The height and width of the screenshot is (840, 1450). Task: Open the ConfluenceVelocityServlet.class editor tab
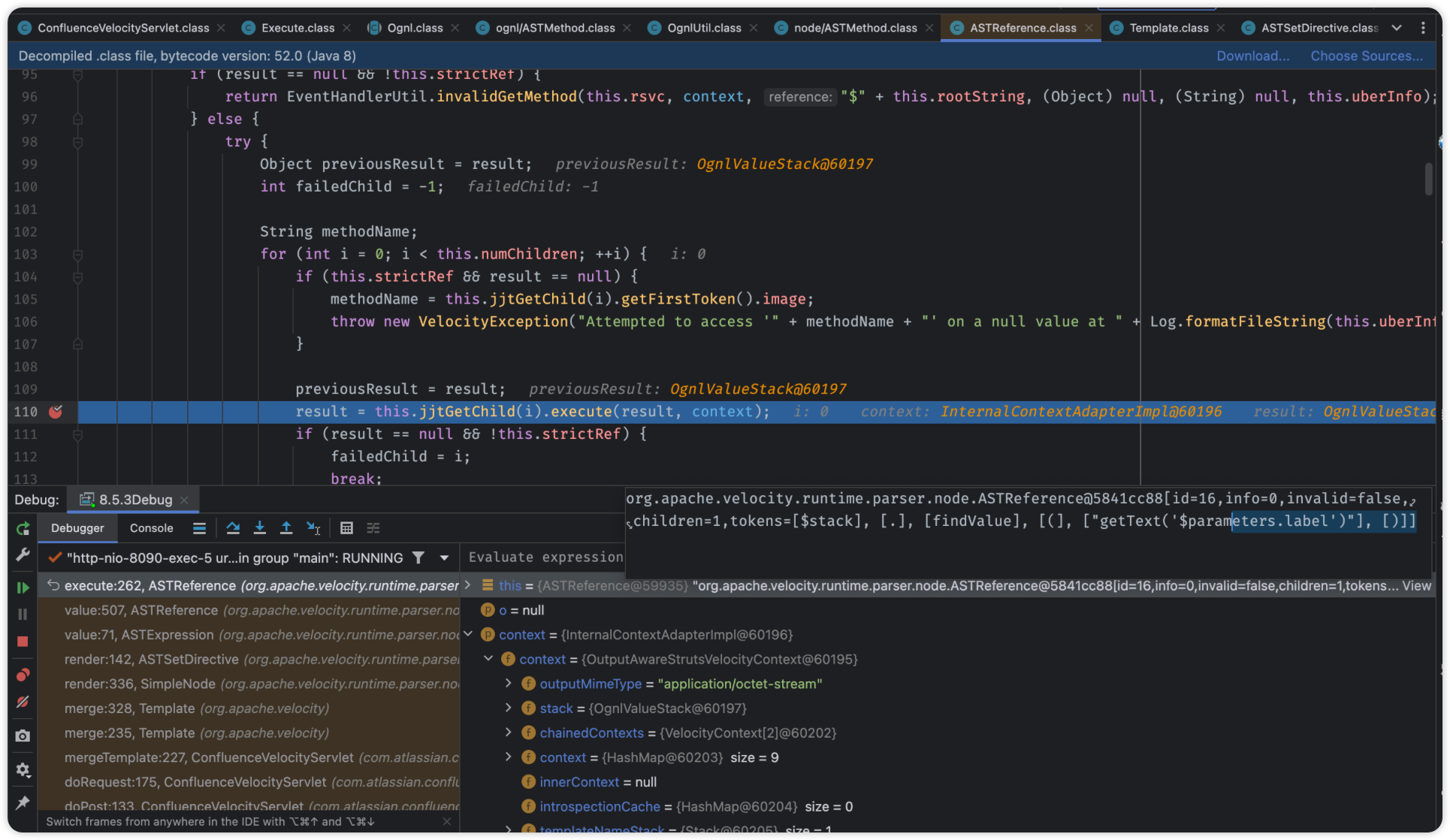[x=123, y=28]
